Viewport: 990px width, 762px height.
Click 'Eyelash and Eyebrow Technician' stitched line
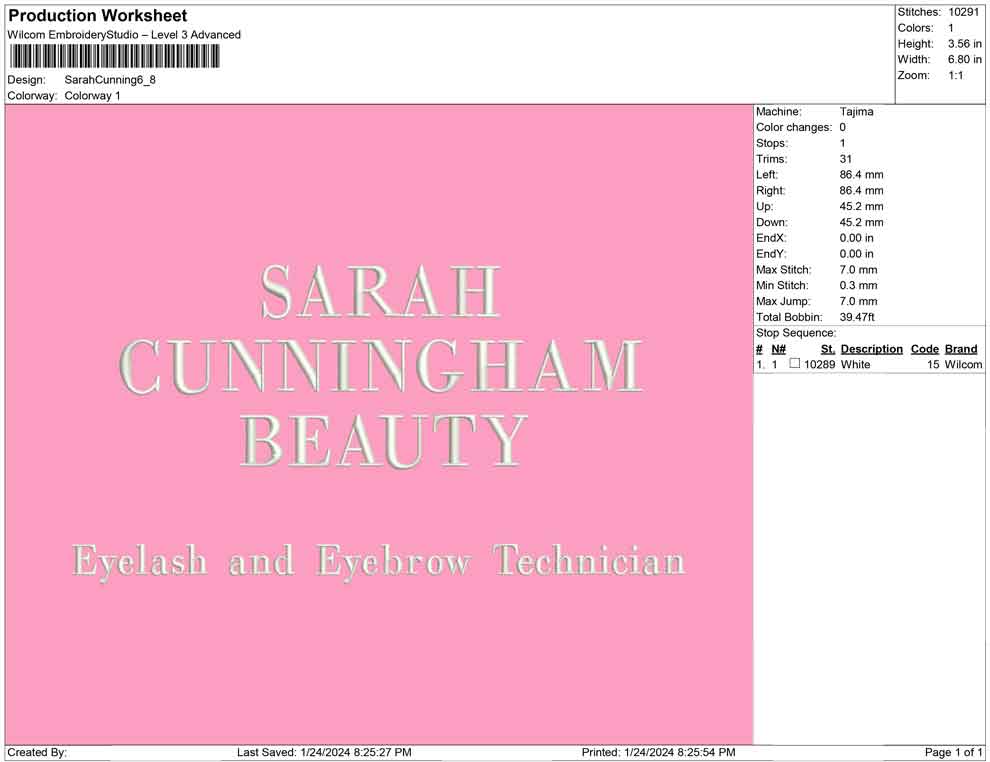pyautogui.click(x=379, y=561)
